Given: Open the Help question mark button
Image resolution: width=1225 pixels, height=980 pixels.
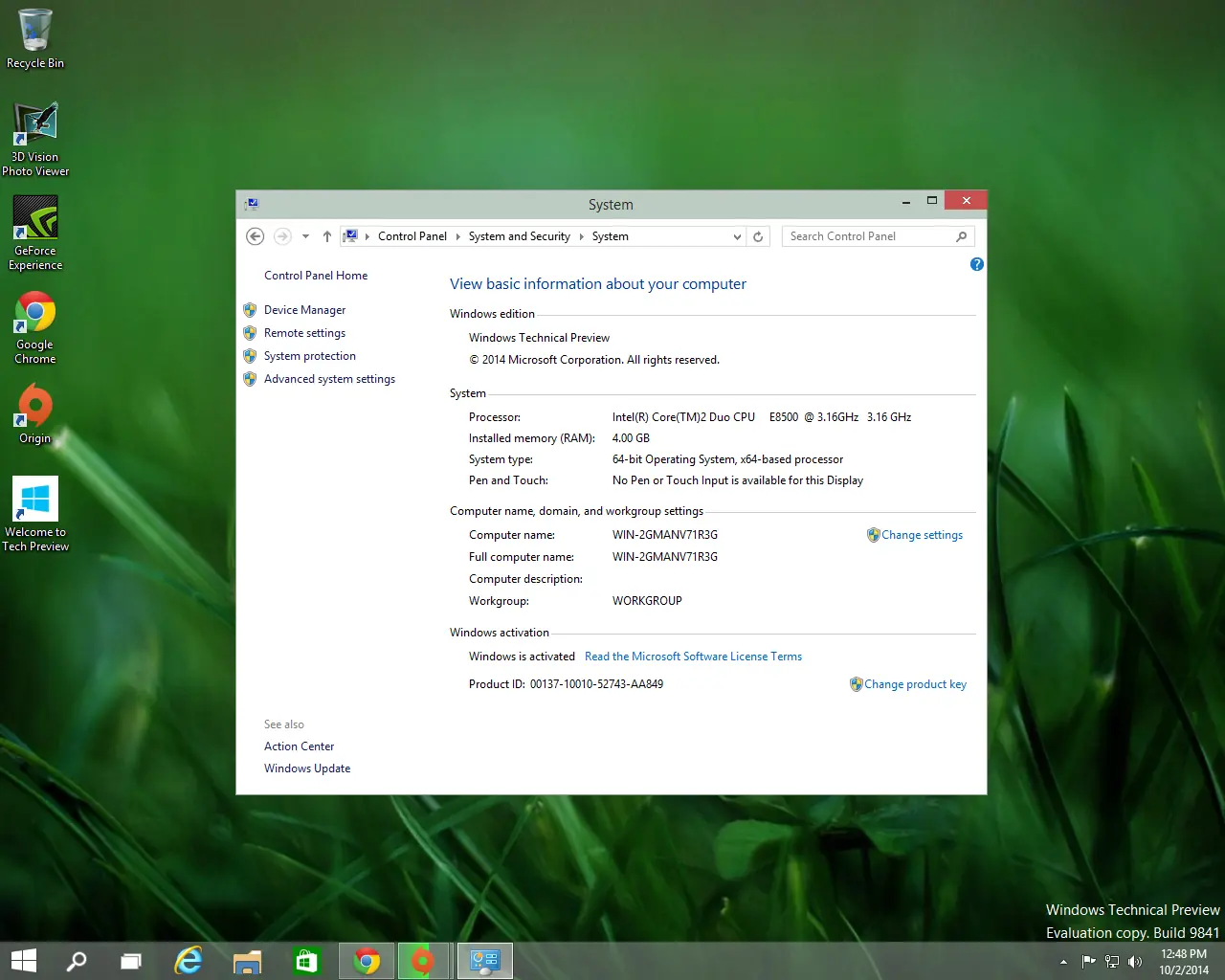Looking at the screenshot, I should click(976, 264).
